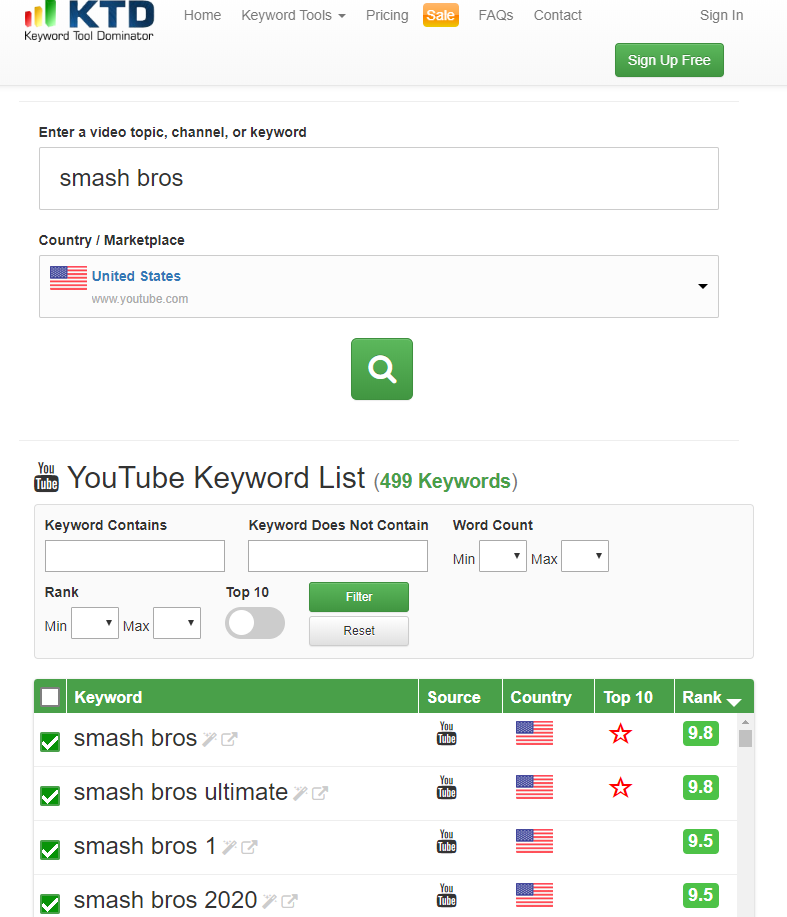Image resolution: width=787 pixels, height=917 pixels.
Task: Click the scrollbar up arrow in keyword list
Action: coord(745,723)
